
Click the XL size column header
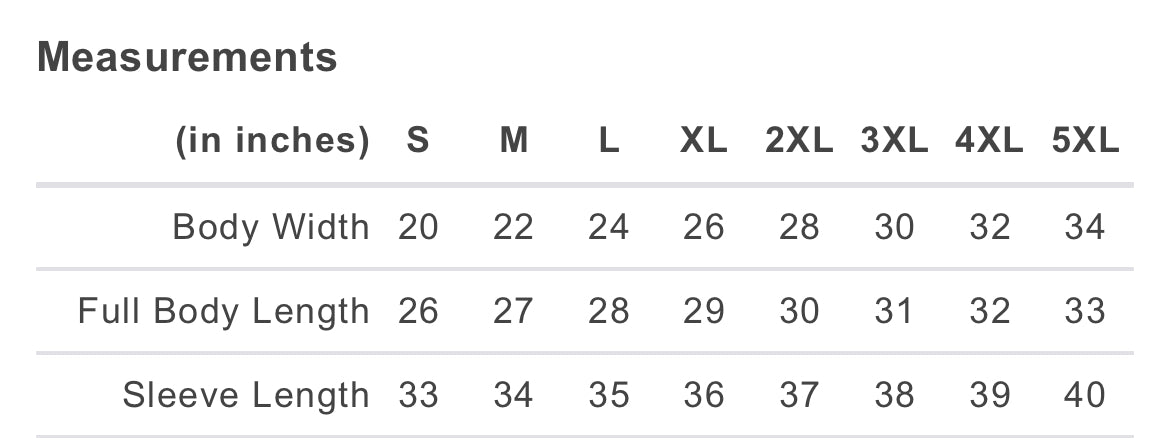click(704, 140)
